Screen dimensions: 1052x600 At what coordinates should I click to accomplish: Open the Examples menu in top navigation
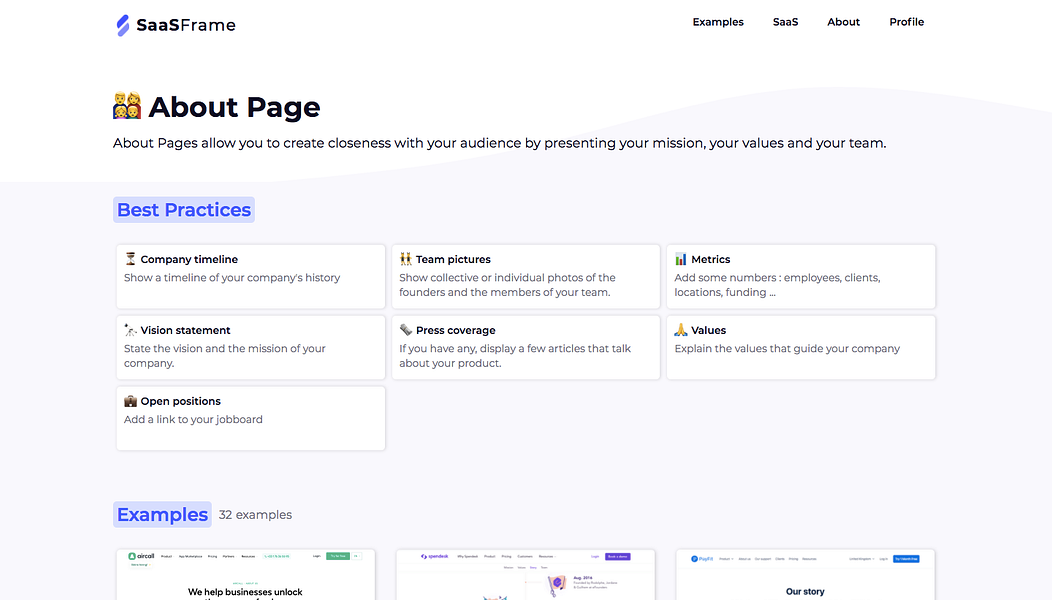click(x=718, y=22)
